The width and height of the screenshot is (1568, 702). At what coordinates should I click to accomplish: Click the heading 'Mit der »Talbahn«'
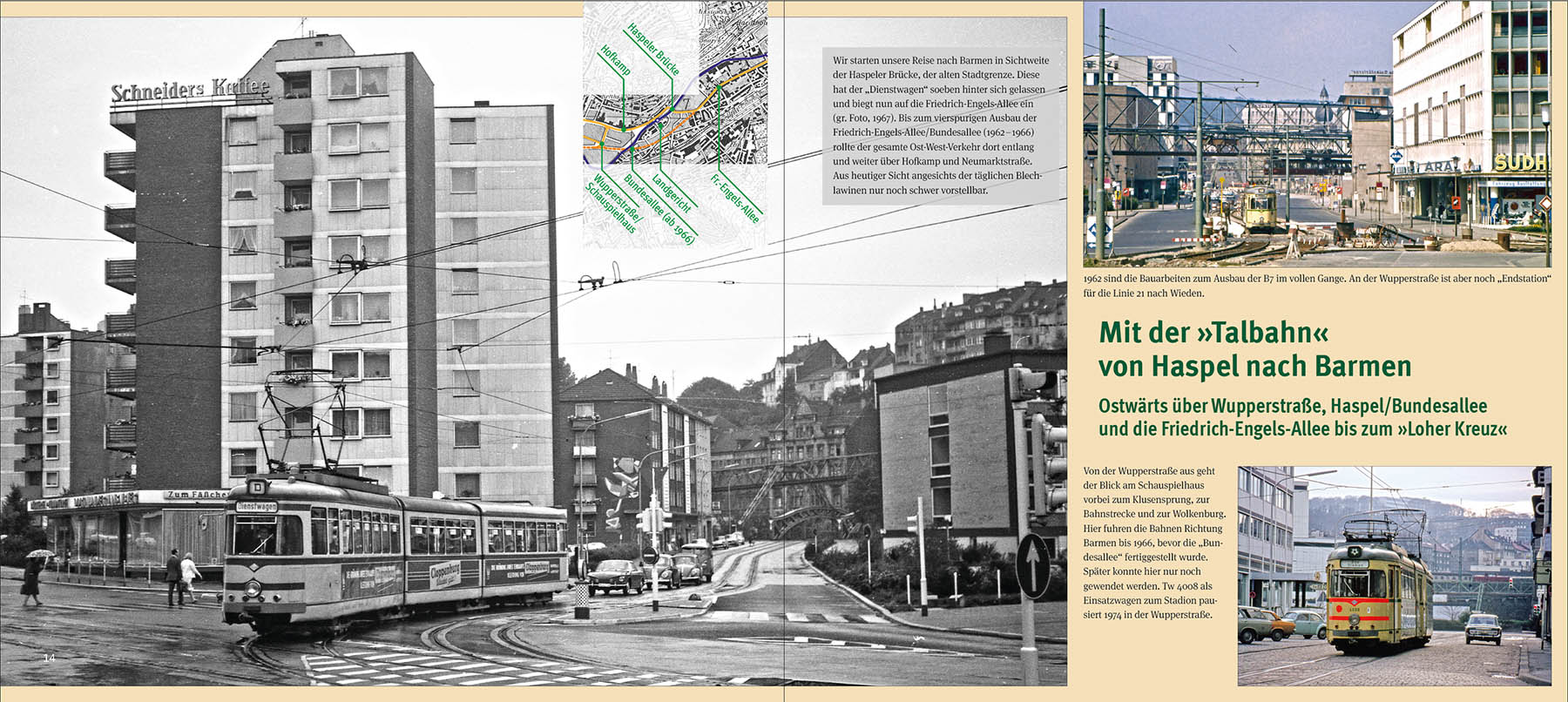1213,332
